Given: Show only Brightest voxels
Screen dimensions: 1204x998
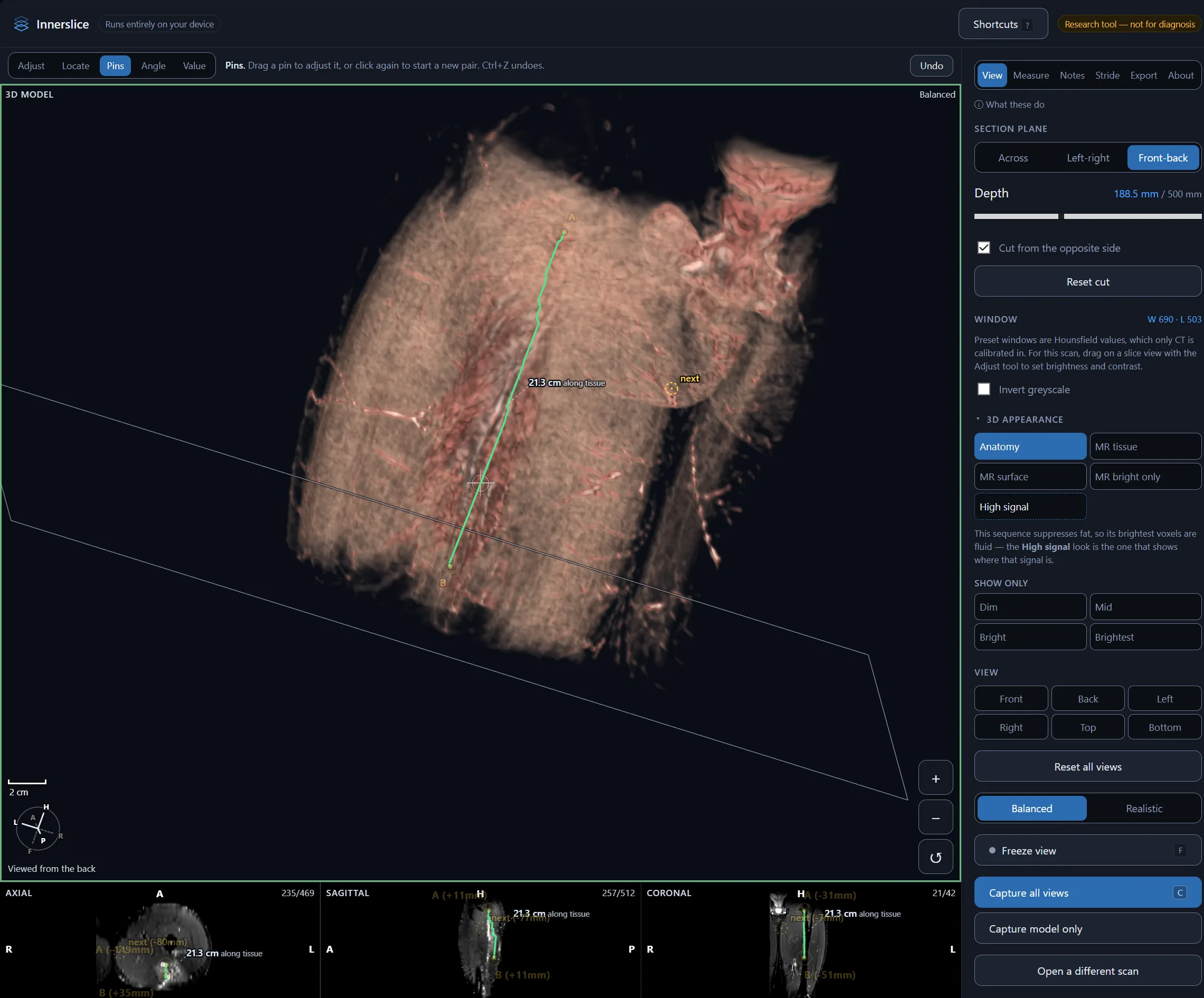Looking at the screenshot, I should click(1145, 637).
